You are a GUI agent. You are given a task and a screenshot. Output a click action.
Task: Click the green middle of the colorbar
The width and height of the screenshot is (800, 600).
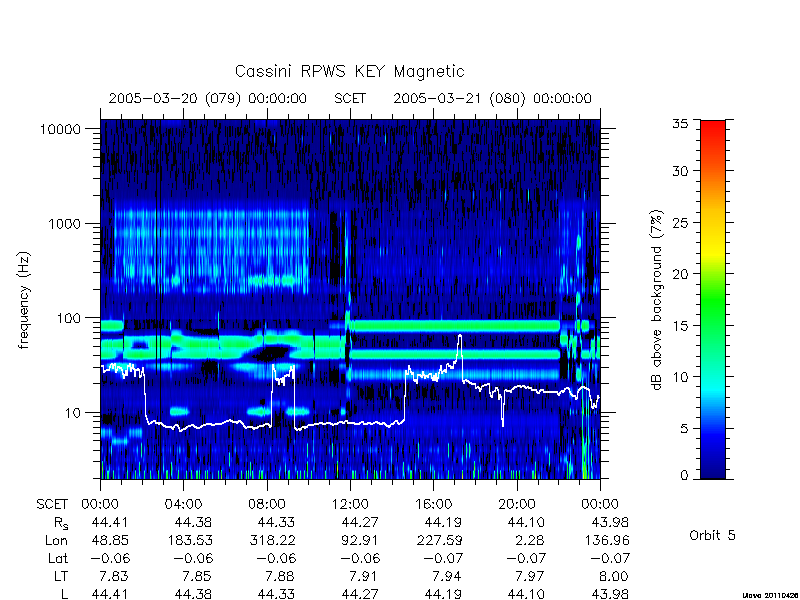pos(713,300)
